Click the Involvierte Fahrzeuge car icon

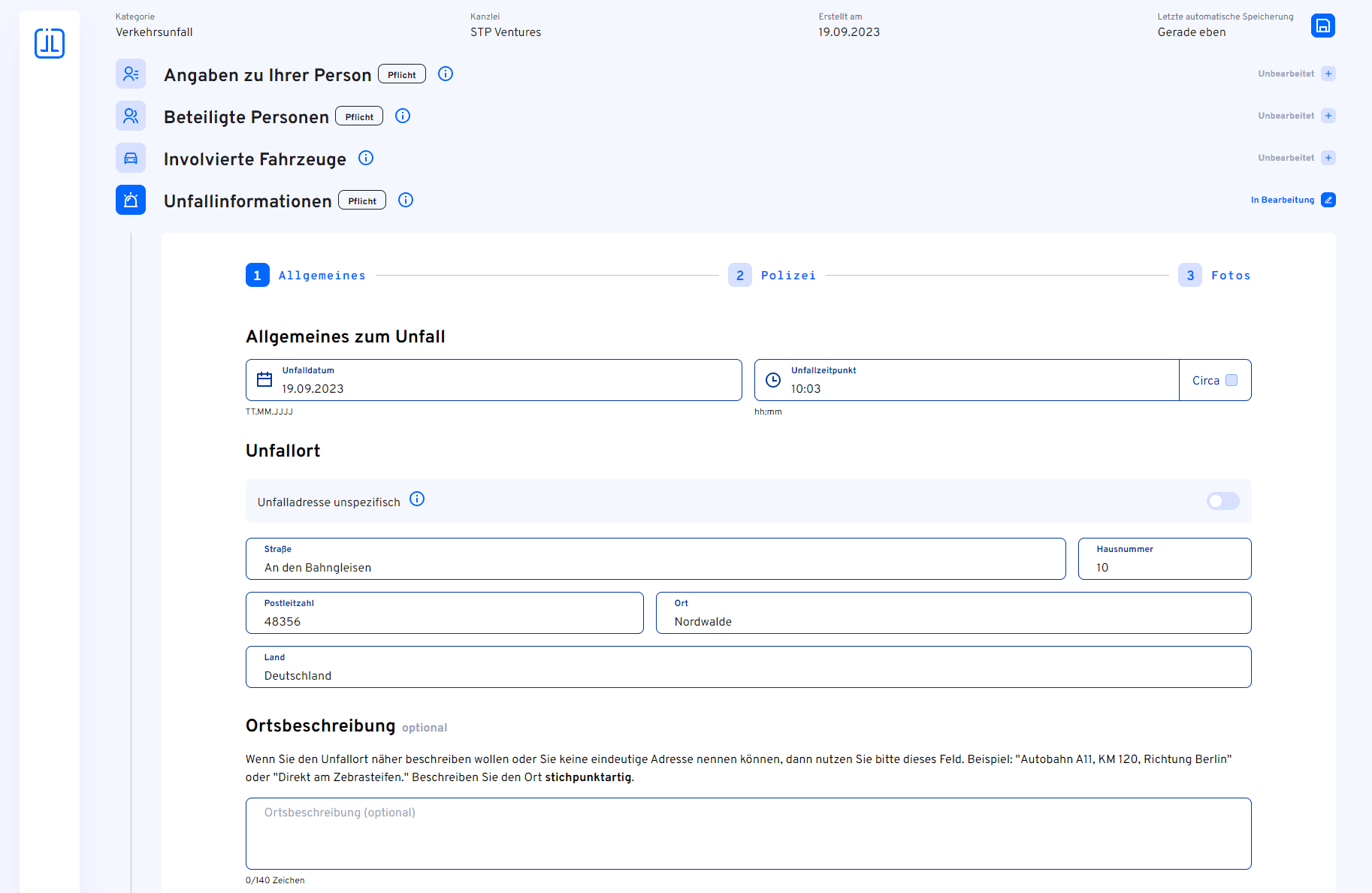coord(131,158)
